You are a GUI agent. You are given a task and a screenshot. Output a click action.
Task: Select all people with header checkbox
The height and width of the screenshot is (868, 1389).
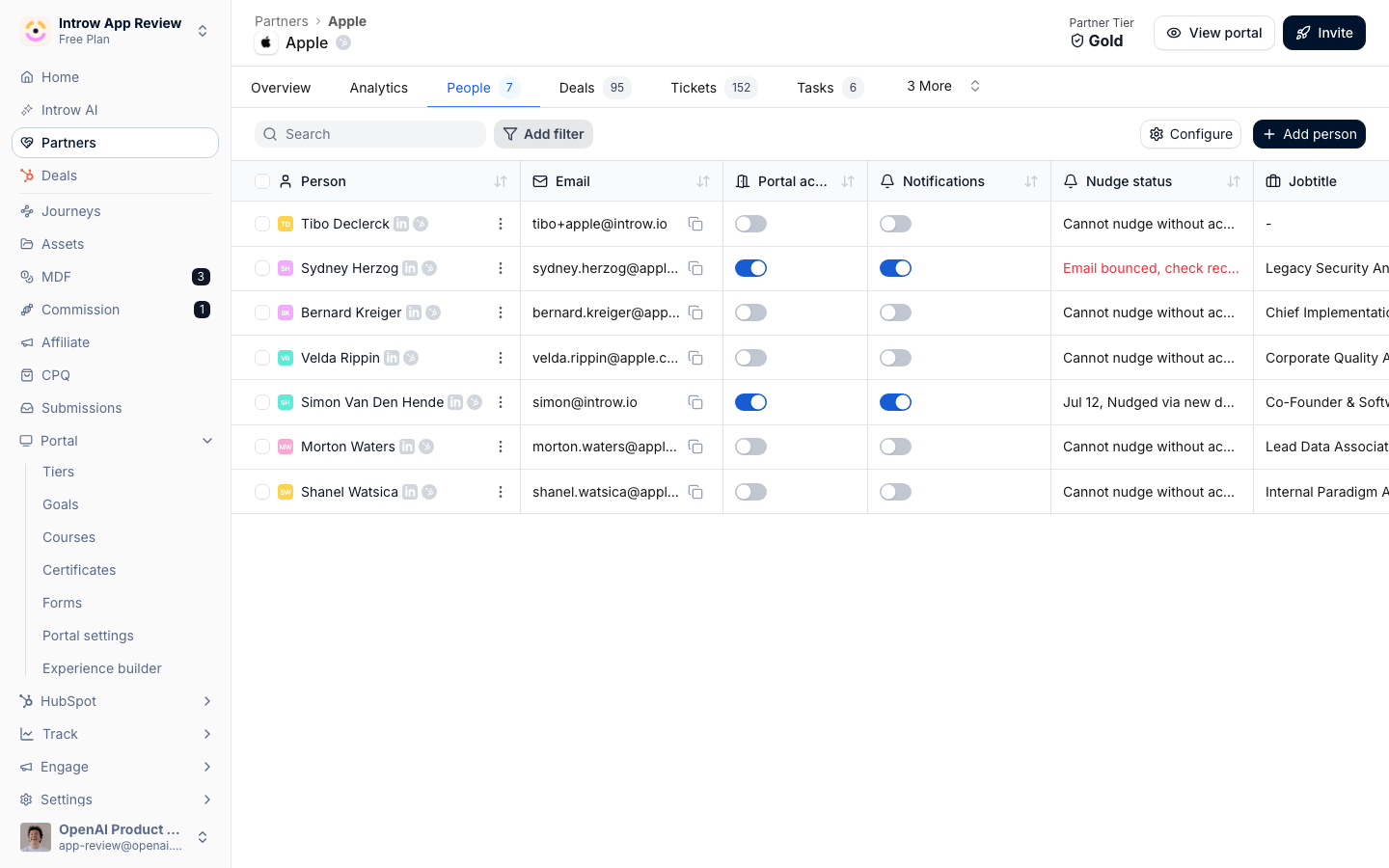click(x=262, y=181)
